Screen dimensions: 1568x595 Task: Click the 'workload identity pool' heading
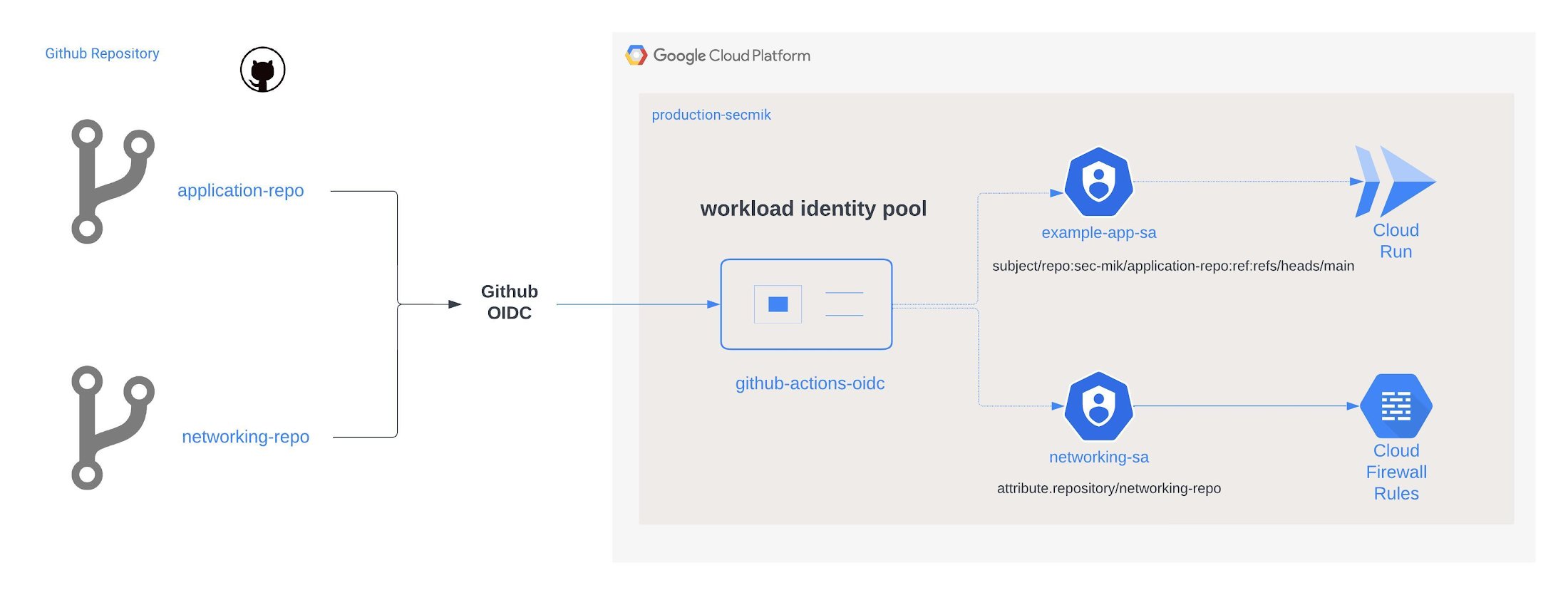pyautogui.click(x=813, y=208)
